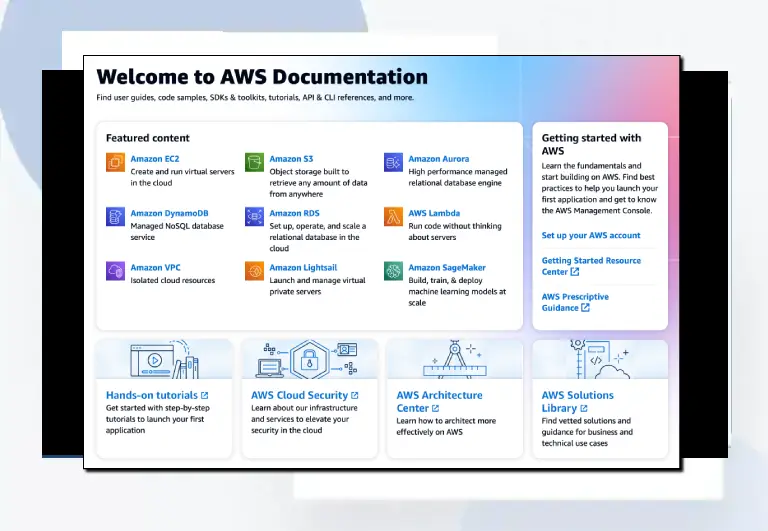The height and width of the screenshot is (531, 768).
Task: Click the 'Featured content' heading
Action: click(147, 138)
